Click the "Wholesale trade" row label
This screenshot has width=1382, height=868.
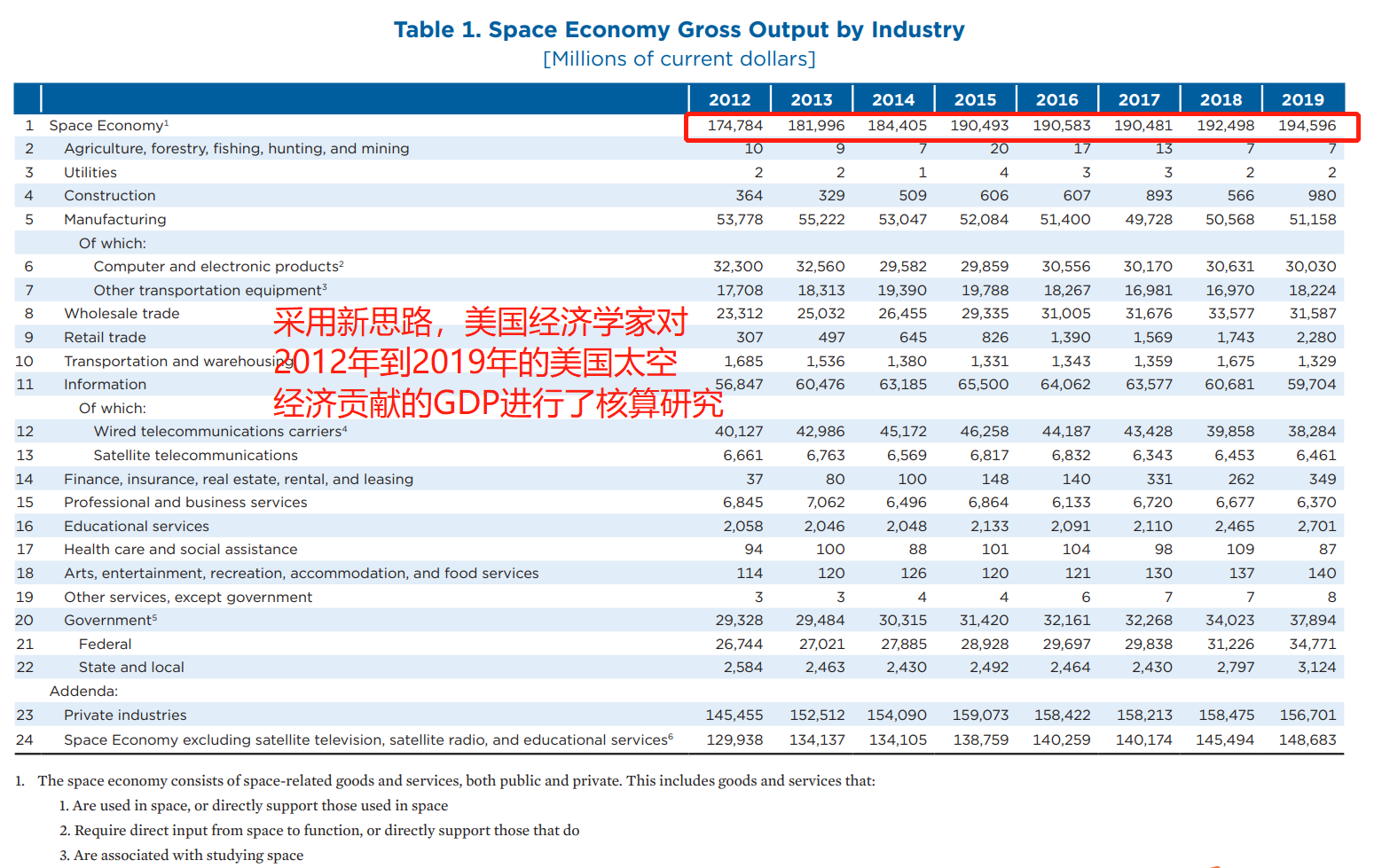[122, 314]
